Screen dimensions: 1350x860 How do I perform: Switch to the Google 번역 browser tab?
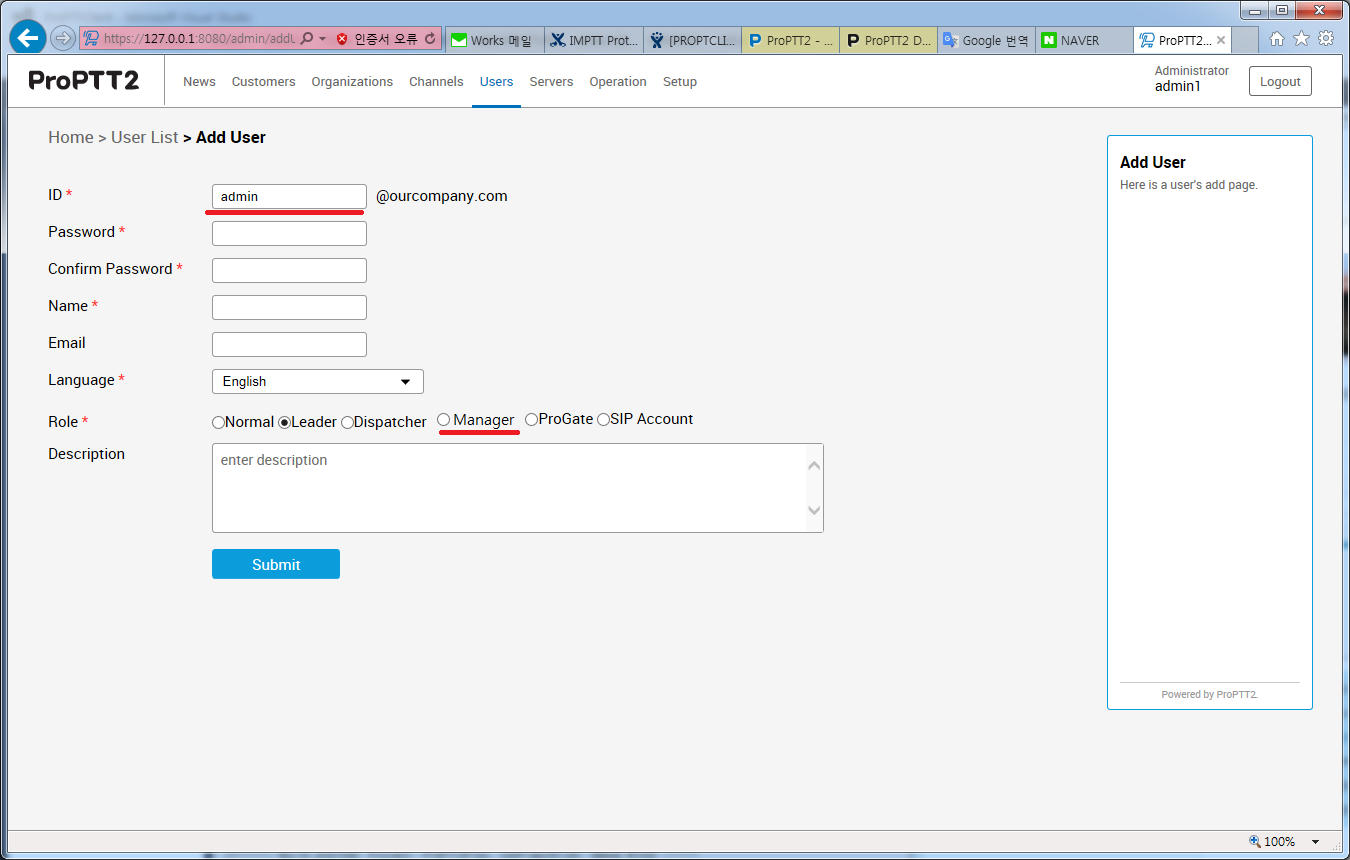coord(987,41)
